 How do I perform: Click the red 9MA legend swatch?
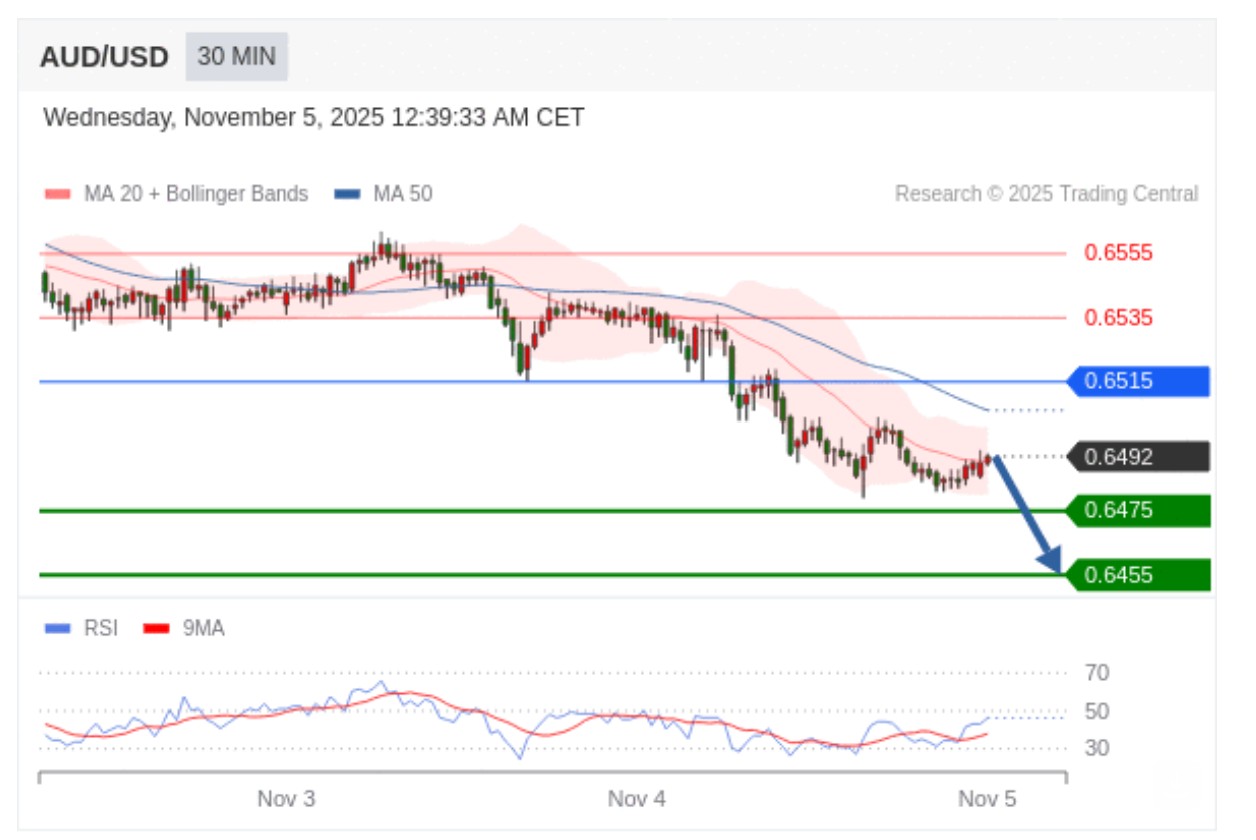pyautogui.click(x=156, y=628)
